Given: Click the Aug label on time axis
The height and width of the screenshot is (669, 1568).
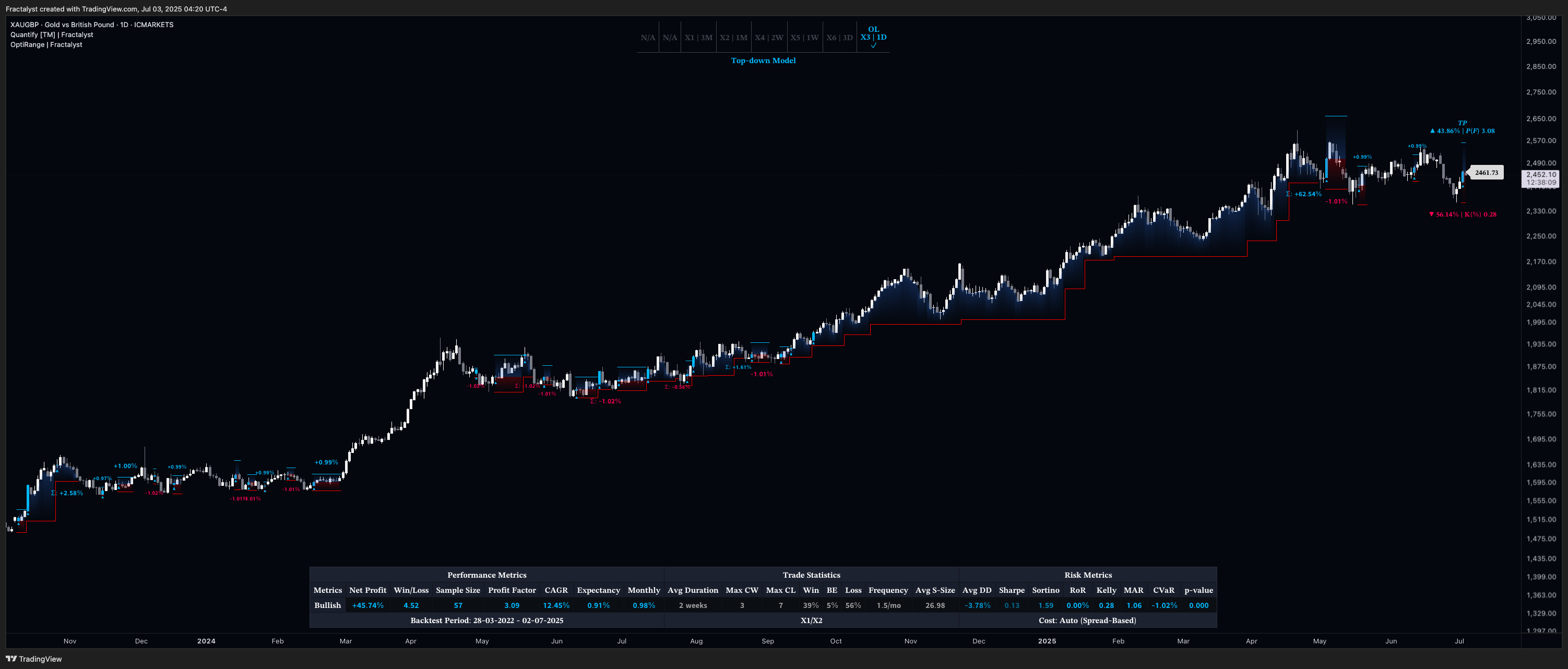Looking at the screenshot, I should click(696, 641).
